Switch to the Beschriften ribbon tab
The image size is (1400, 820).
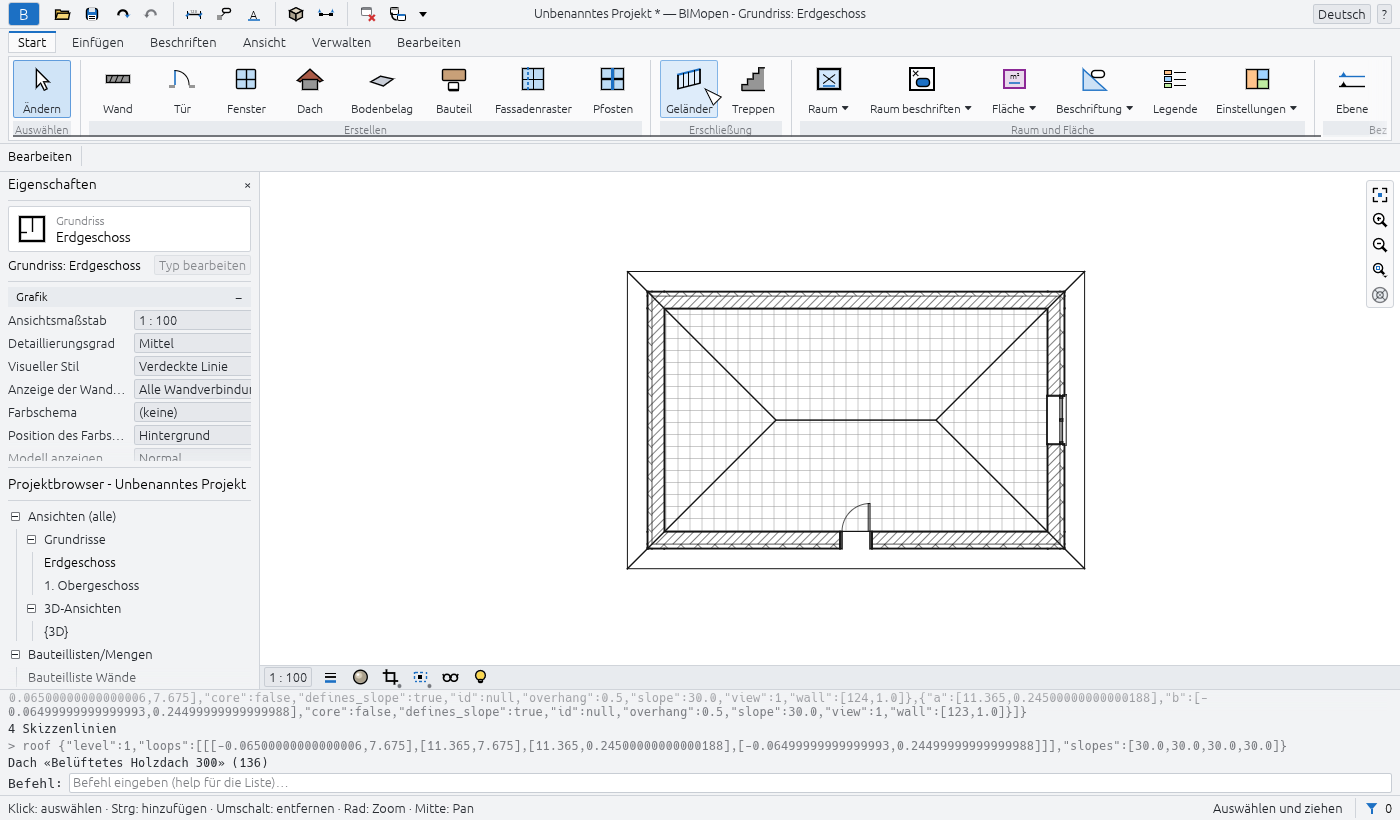click(x=183, y=42)
